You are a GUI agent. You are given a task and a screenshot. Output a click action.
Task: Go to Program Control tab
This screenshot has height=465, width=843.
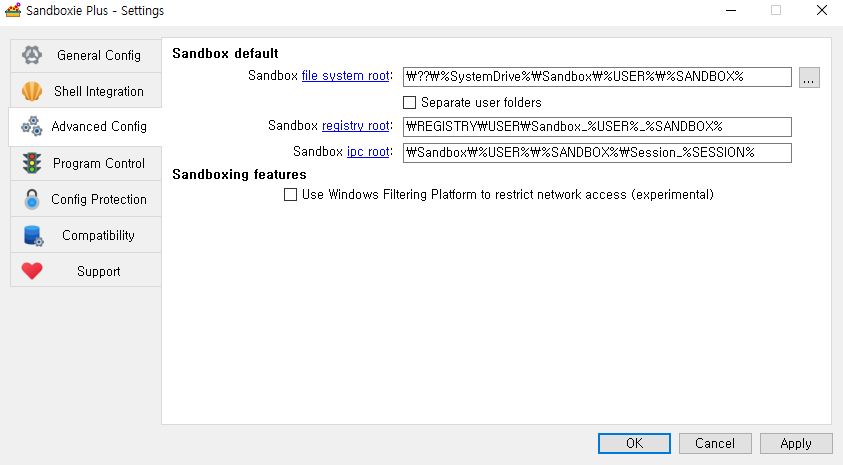click(x=85, y=163)
